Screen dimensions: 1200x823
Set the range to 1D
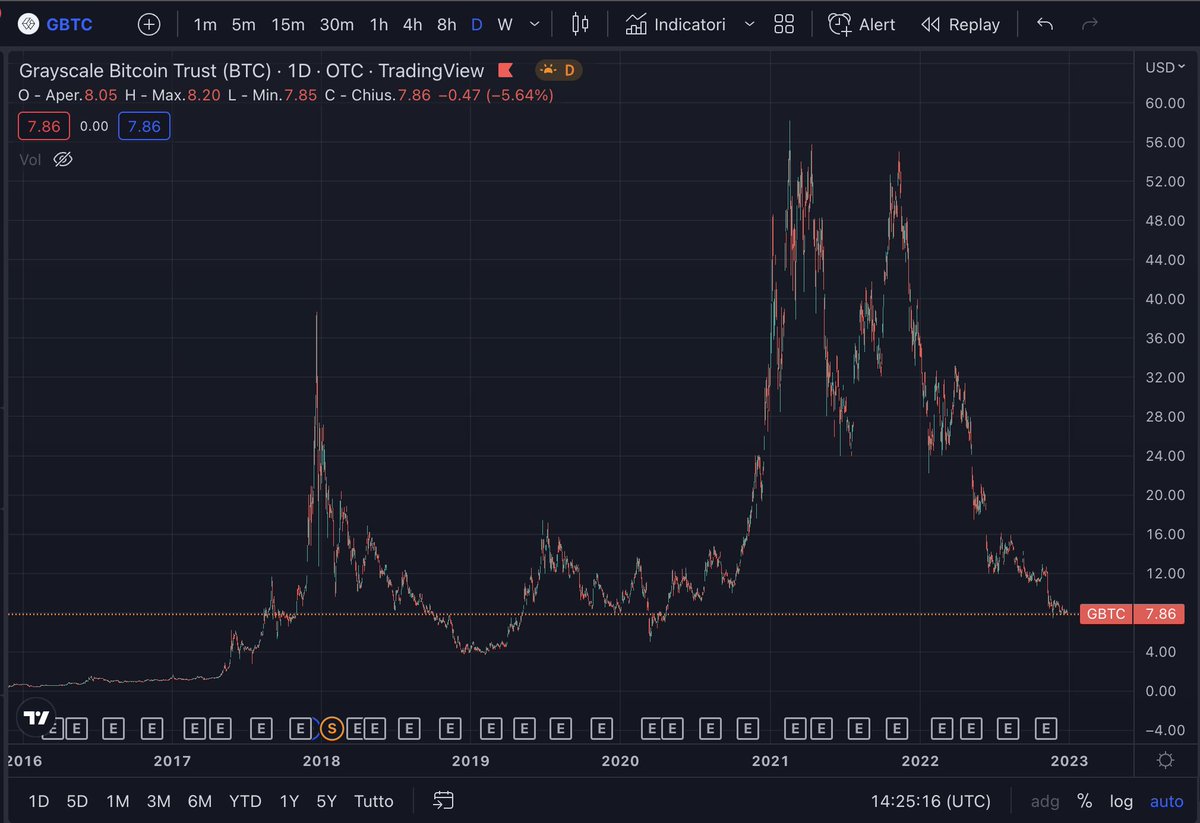click(x=38, y=801)
